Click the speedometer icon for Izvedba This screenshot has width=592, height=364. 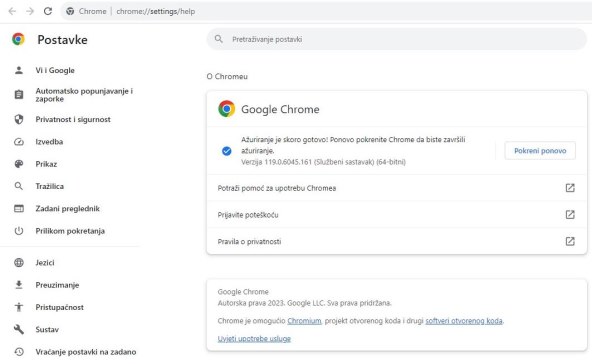(19, 142)
